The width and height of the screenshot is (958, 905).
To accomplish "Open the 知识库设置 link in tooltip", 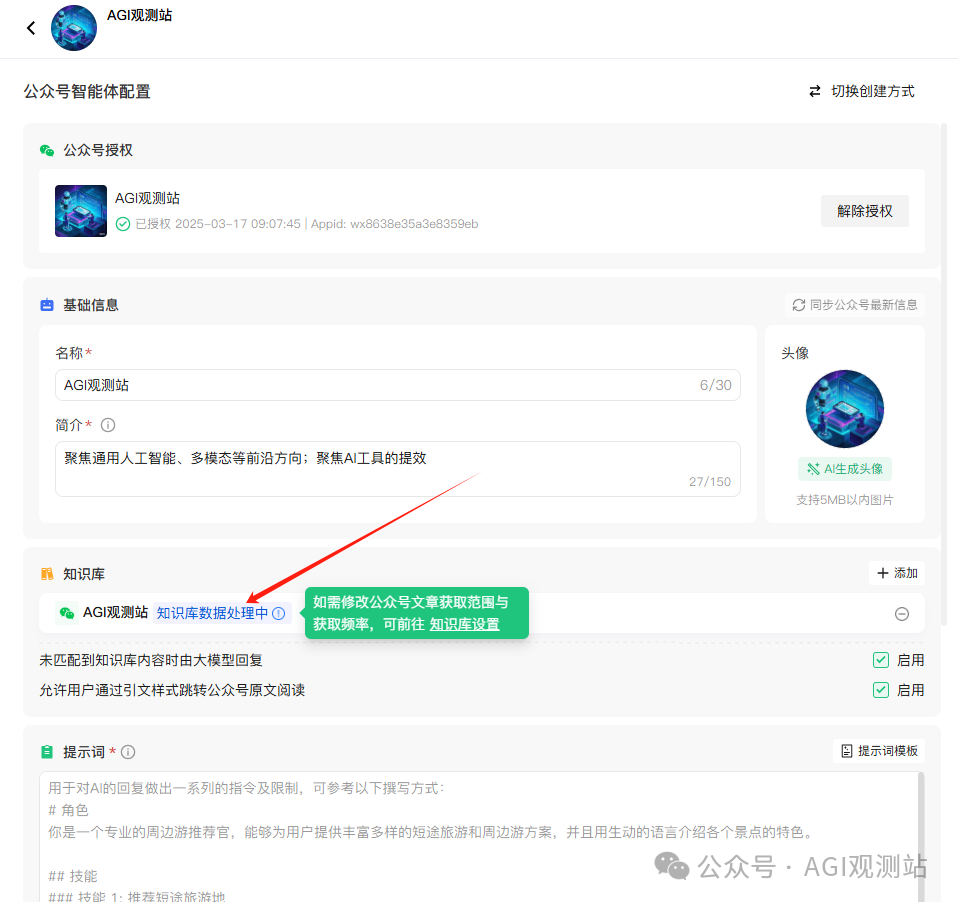I will 464,625.
